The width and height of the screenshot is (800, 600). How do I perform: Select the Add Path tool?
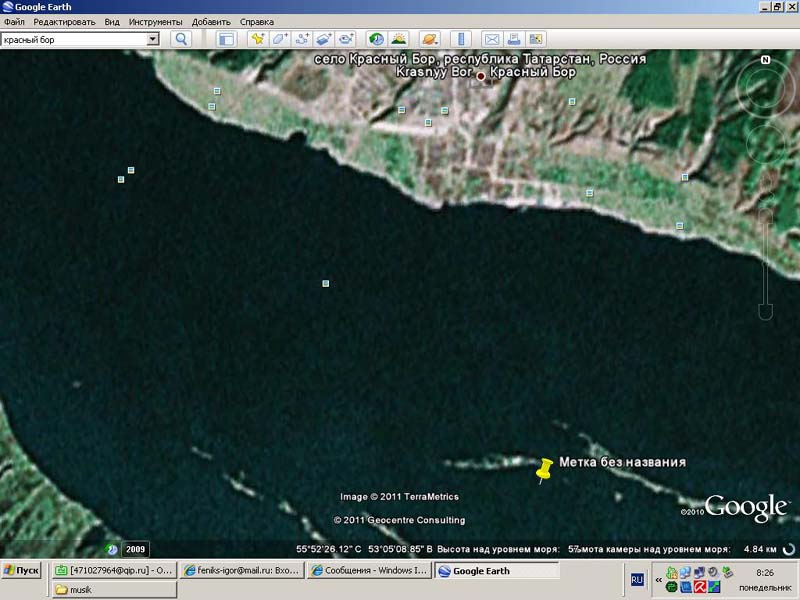(302, 39)
